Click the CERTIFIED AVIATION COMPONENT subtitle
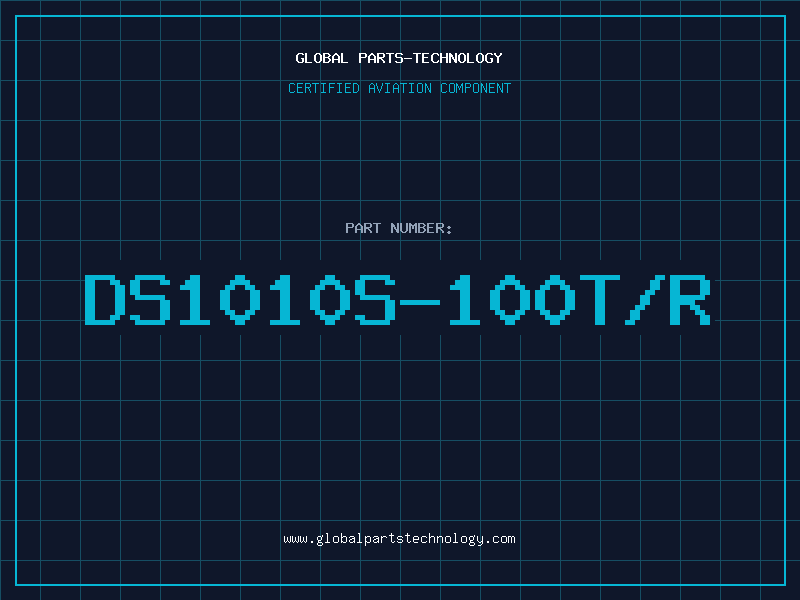The width and height of the screenshot is (800, 600). tap(399, 88)
